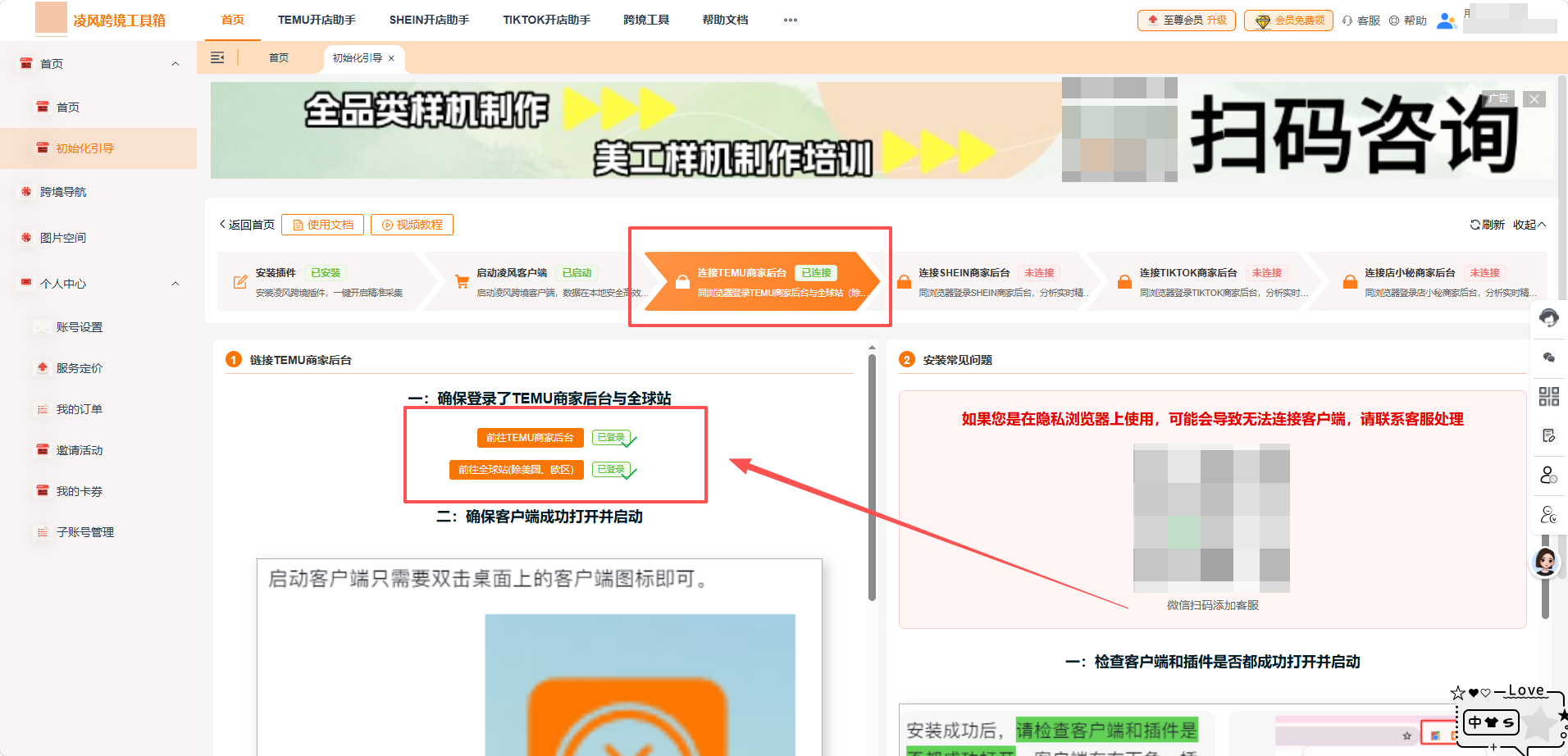Click the customer service headset icon
This screenshot has height=756, width=1568.
tap(1347, 20)
